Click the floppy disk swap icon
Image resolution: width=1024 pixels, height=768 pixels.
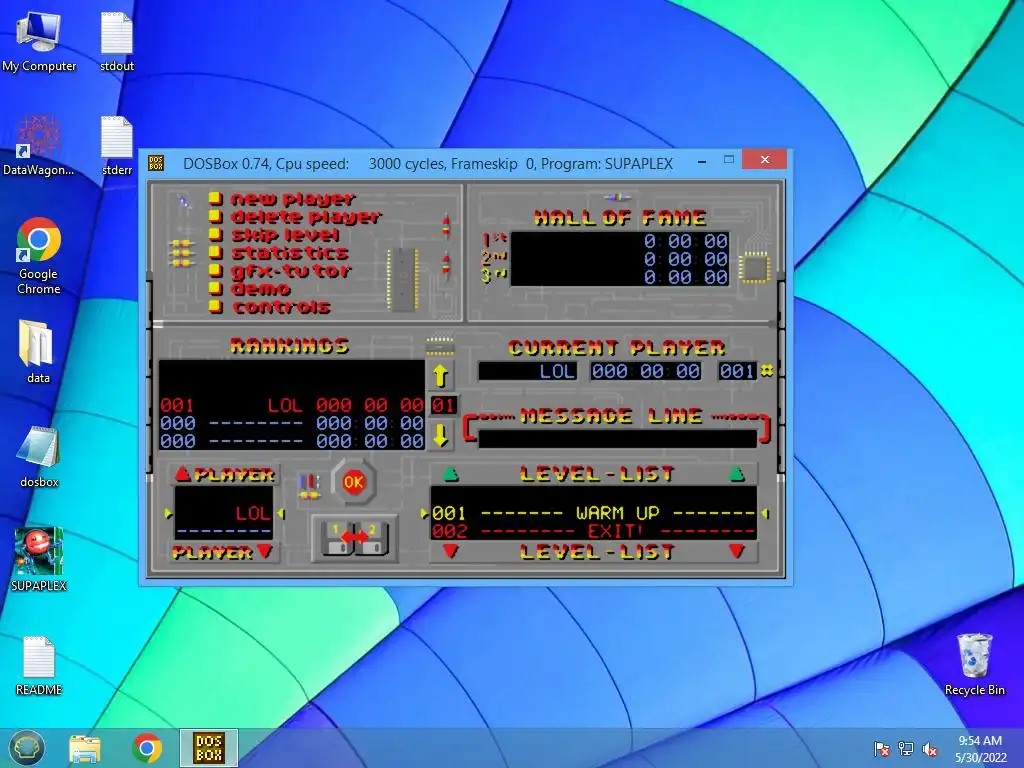[x=355, y=537]
